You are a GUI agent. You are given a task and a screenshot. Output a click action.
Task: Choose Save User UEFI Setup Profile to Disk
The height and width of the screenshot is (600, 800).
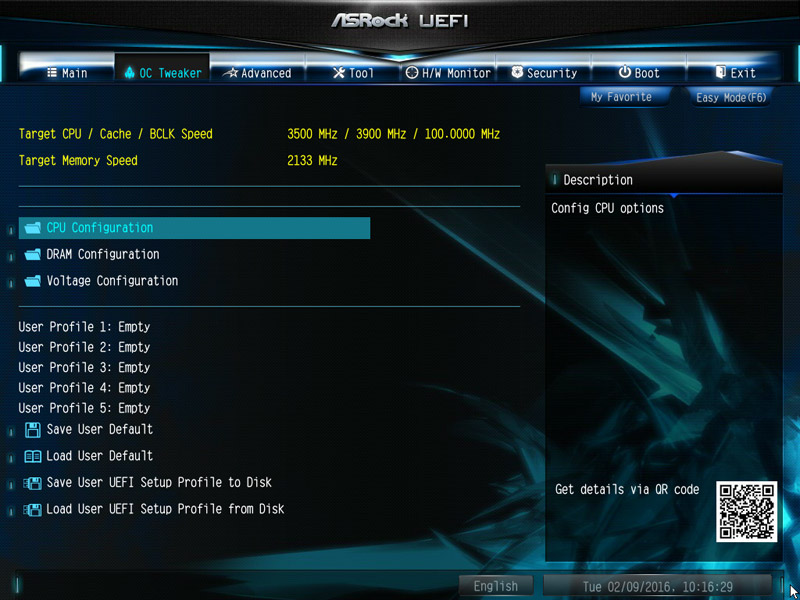[159, 483]
